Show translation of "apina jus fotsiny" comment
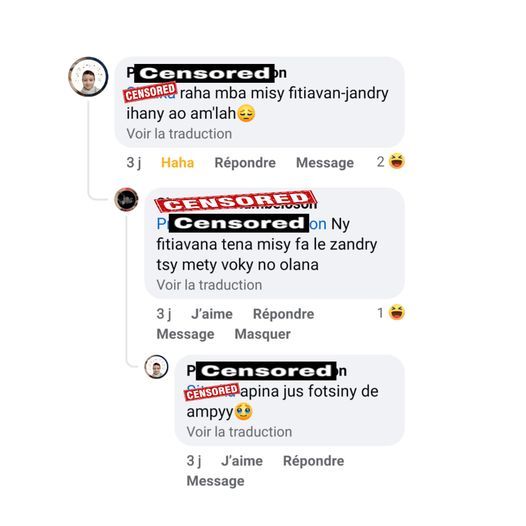Screen dimensions: 526x526 tap(239, 432)
